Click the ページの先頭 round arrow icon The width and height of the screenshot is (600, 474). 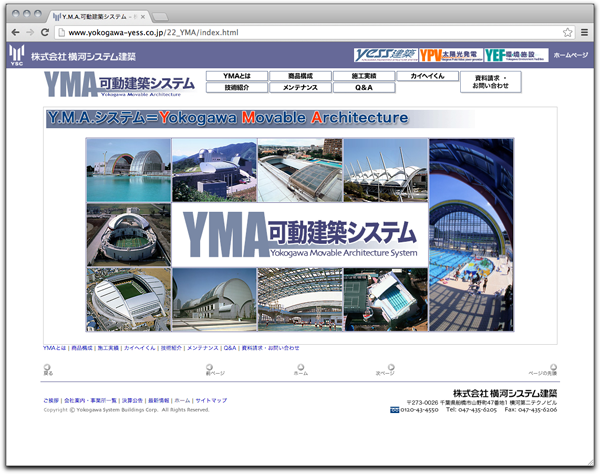[x=553, y=367]
